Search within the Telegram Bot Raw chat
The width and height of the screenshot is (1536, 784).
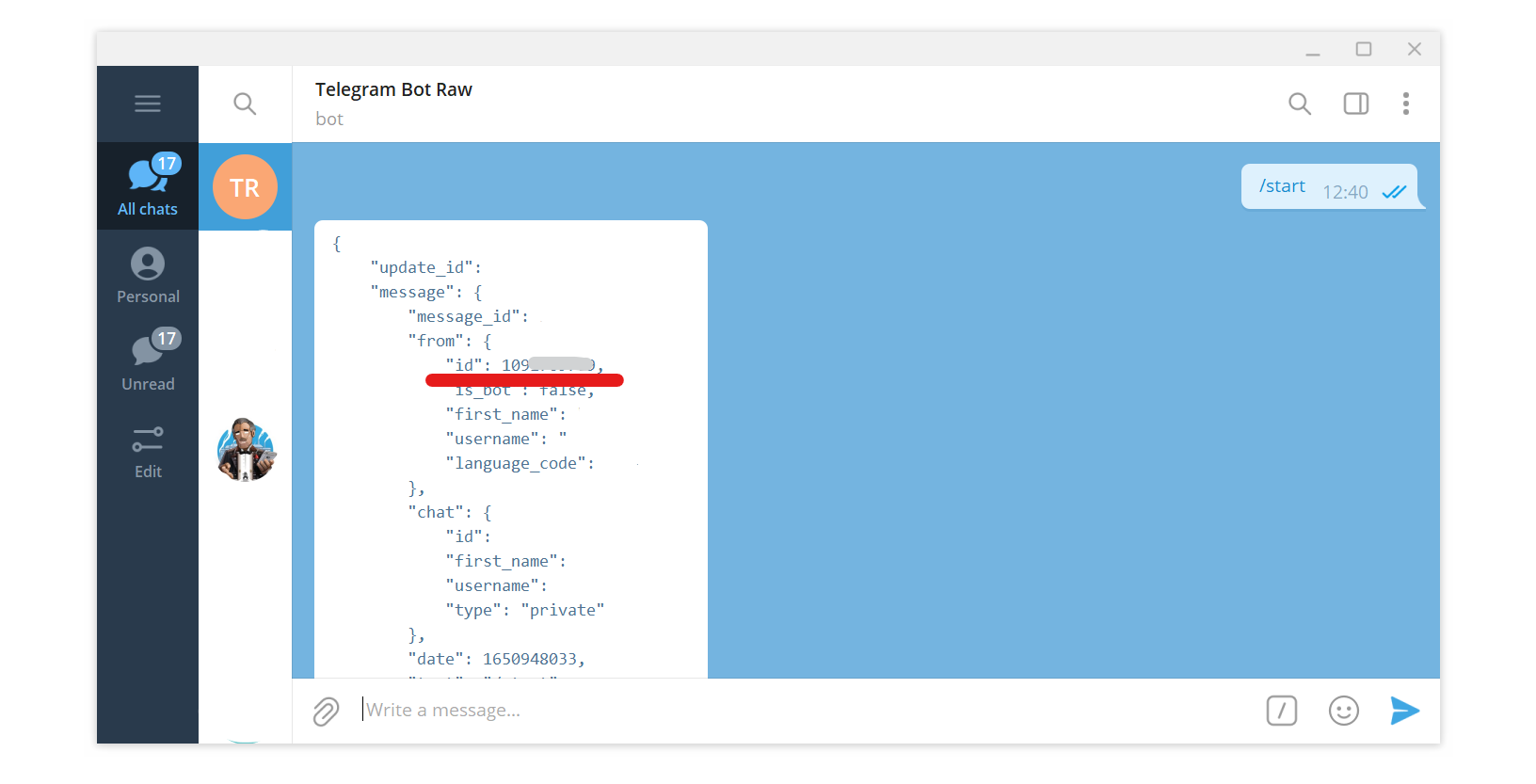[1299, 104]
